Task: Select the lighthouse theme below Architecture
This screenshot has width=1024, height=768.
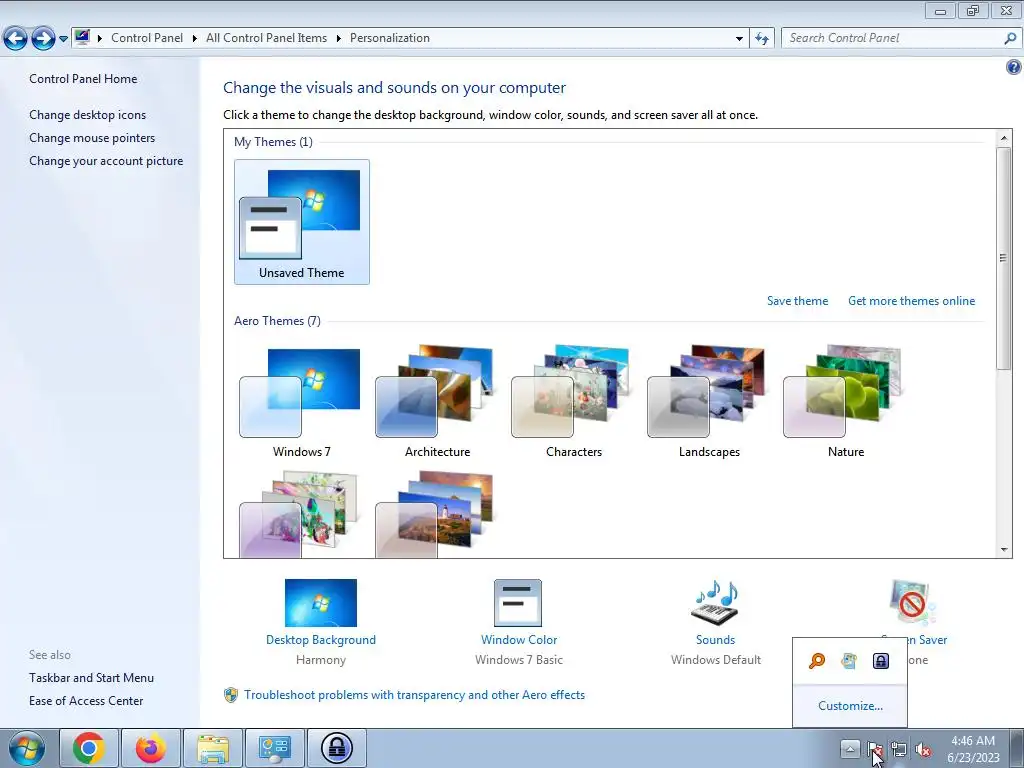Action: click(x=437, y=515)
